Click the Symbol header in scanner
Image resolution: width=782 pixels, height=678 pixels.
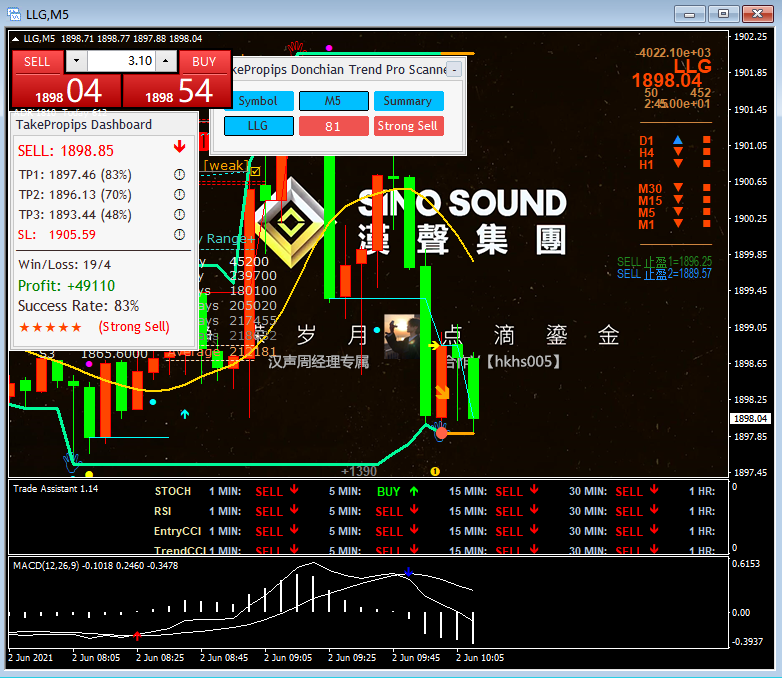click(258, 101)
